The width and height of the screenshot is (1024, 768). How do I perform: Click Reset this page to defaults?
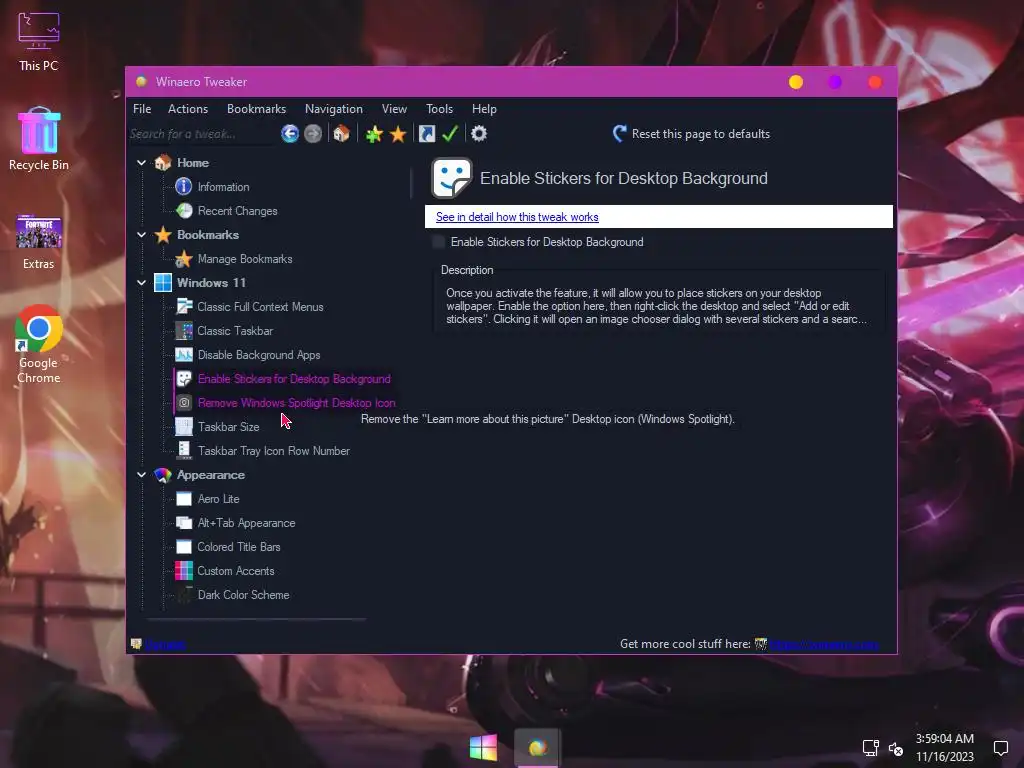pos(692,134)
